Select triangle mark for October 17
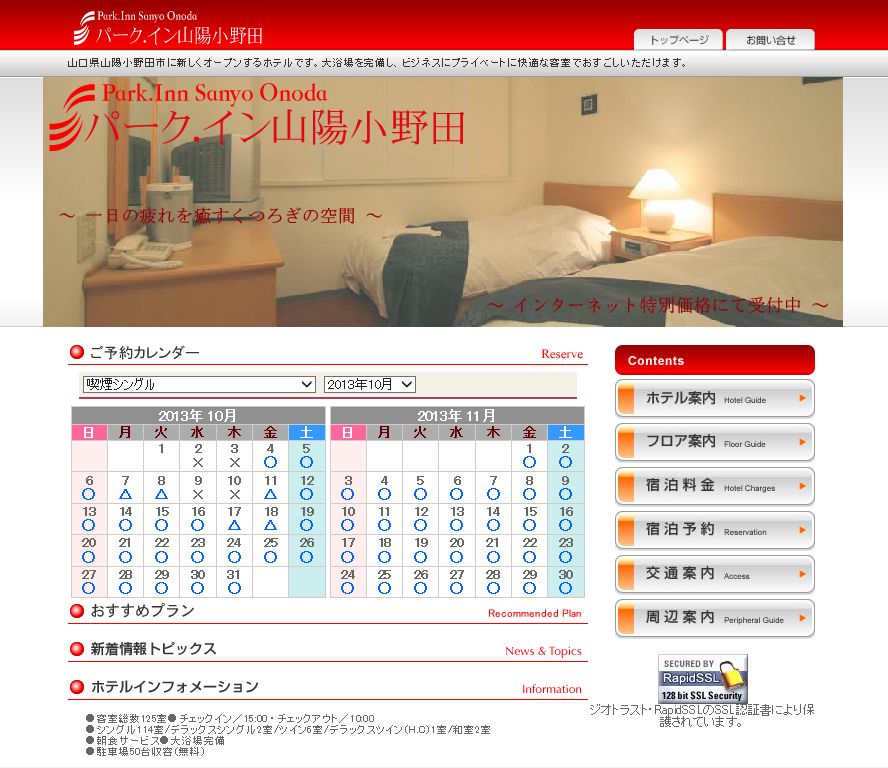 234,525
